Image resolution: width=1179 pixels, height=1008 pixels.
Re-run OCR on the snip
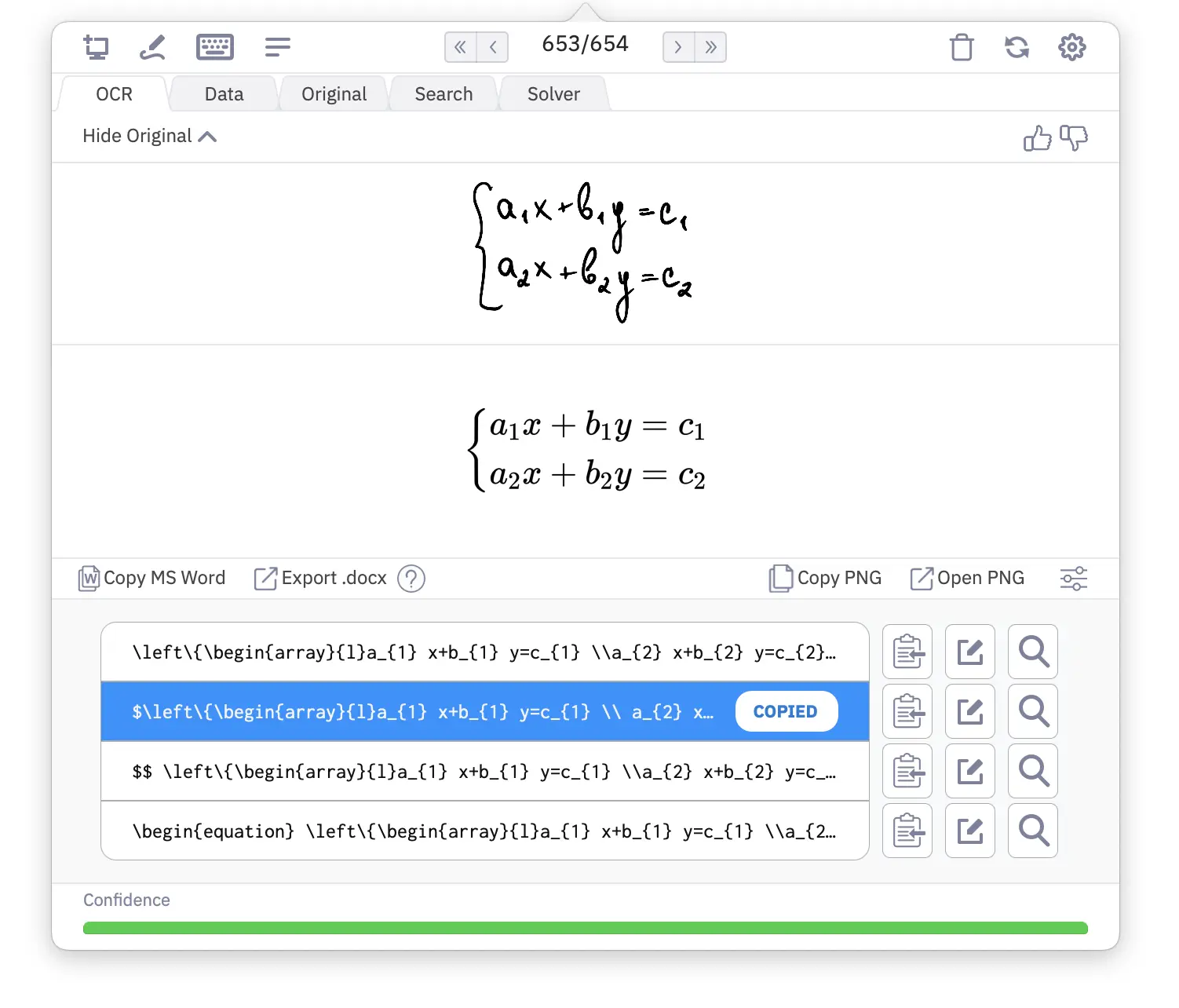1017,47
